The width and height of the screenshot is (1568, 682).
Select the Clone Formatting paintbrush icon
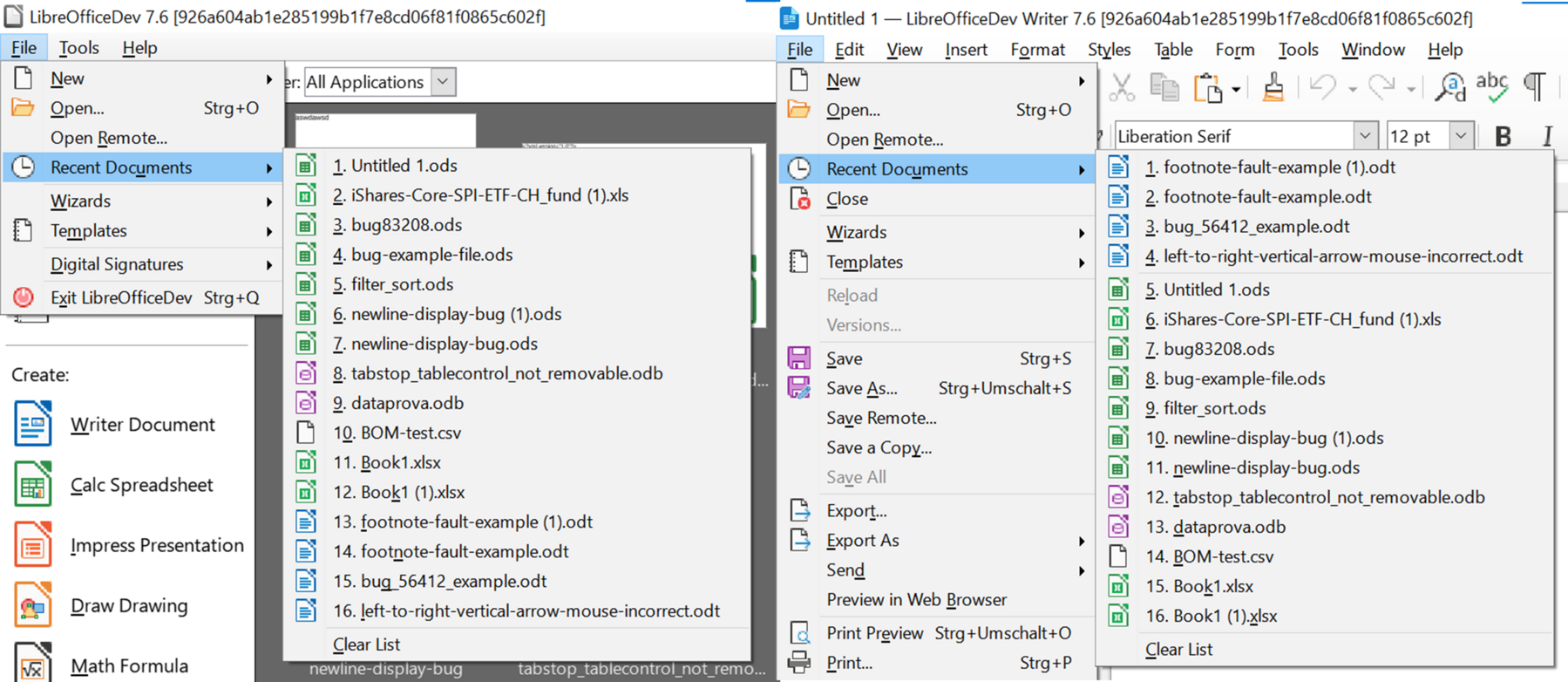click(1273, 87)
